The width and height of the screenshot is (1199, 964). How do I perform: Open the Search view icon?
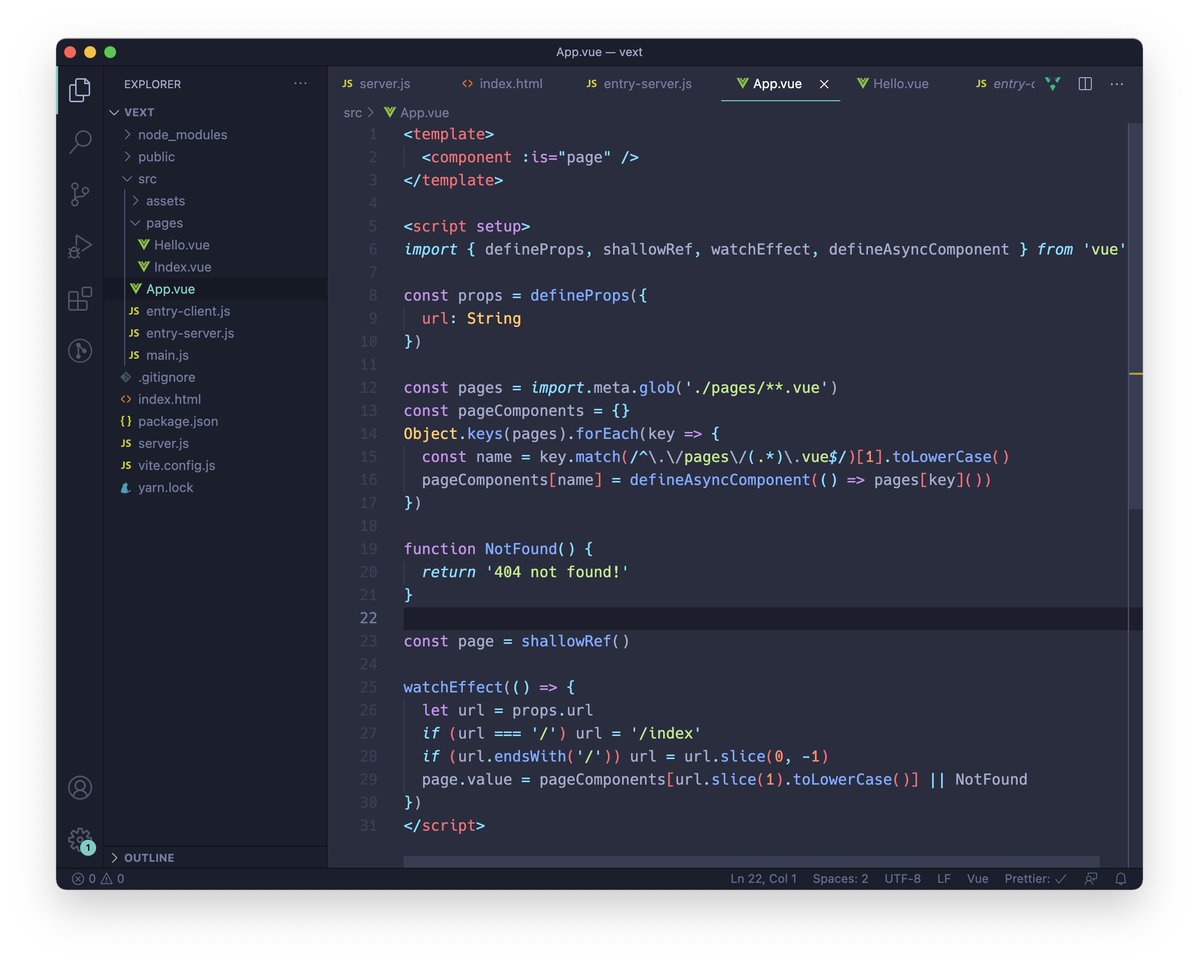(80, 141)
